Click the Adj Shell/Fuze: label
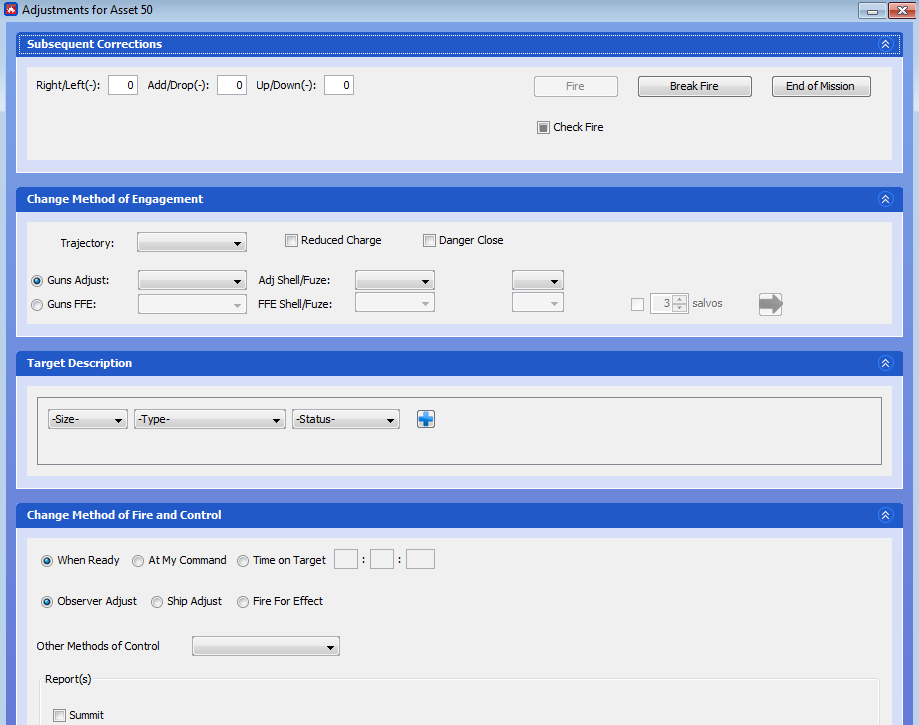The width and height of the screenshot is (919, 725). point(294,280)
